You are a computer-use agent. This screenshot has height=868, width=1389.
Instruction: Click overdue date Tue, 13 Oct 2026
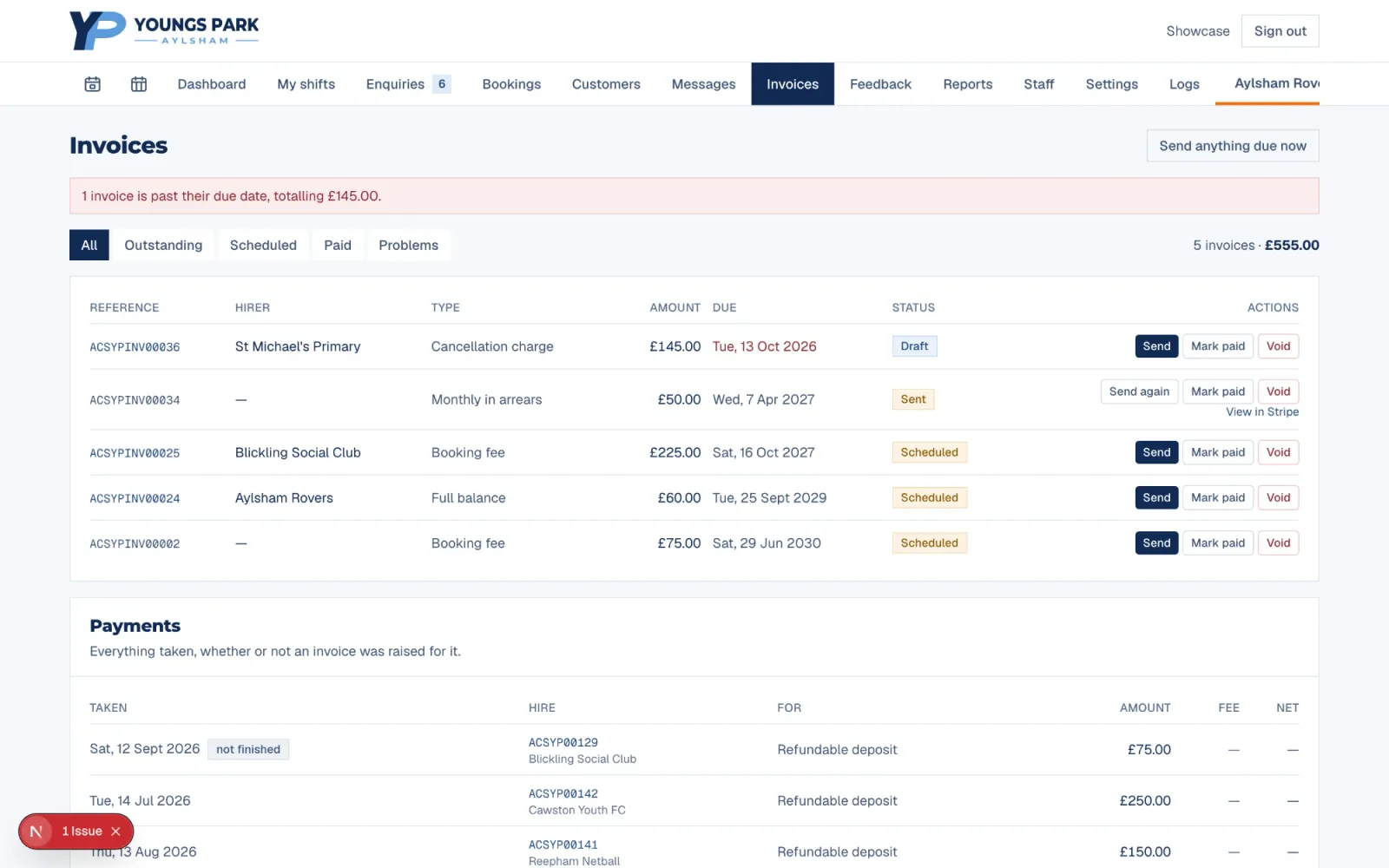click(x=764, y=346)
